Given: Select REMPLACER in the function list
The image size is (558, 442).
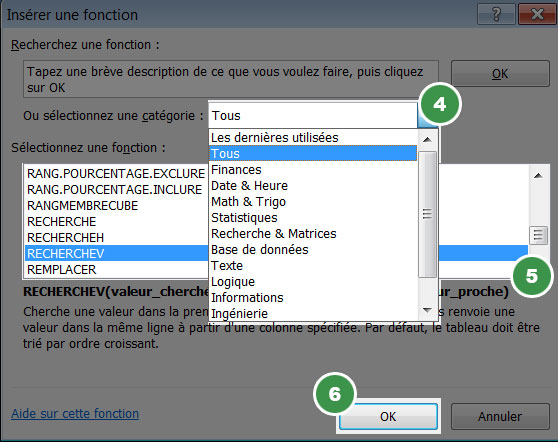Looking at the screenshot, I should [x=116, y=269].
